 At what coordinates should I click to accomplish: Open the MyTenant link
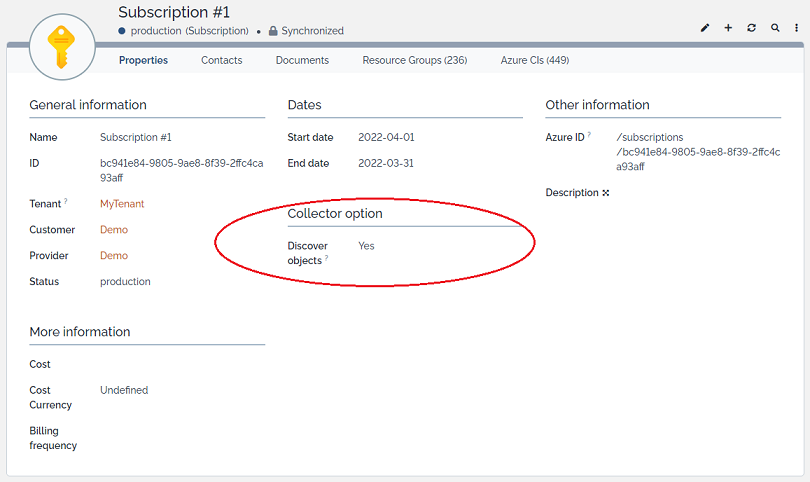point(122,204)
